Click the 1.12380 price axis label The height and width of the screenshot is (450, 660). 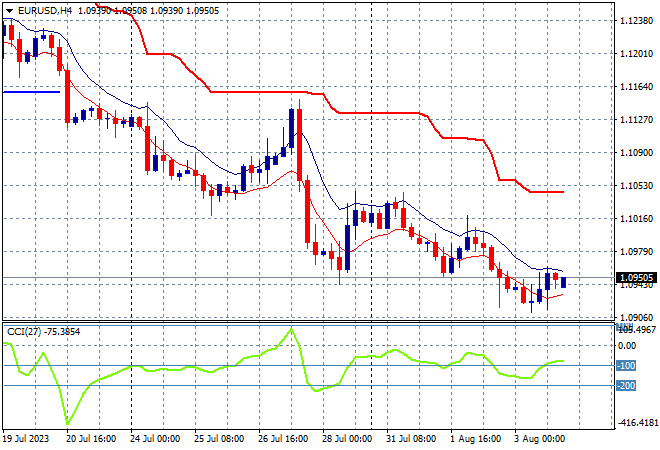coord(637,21)
